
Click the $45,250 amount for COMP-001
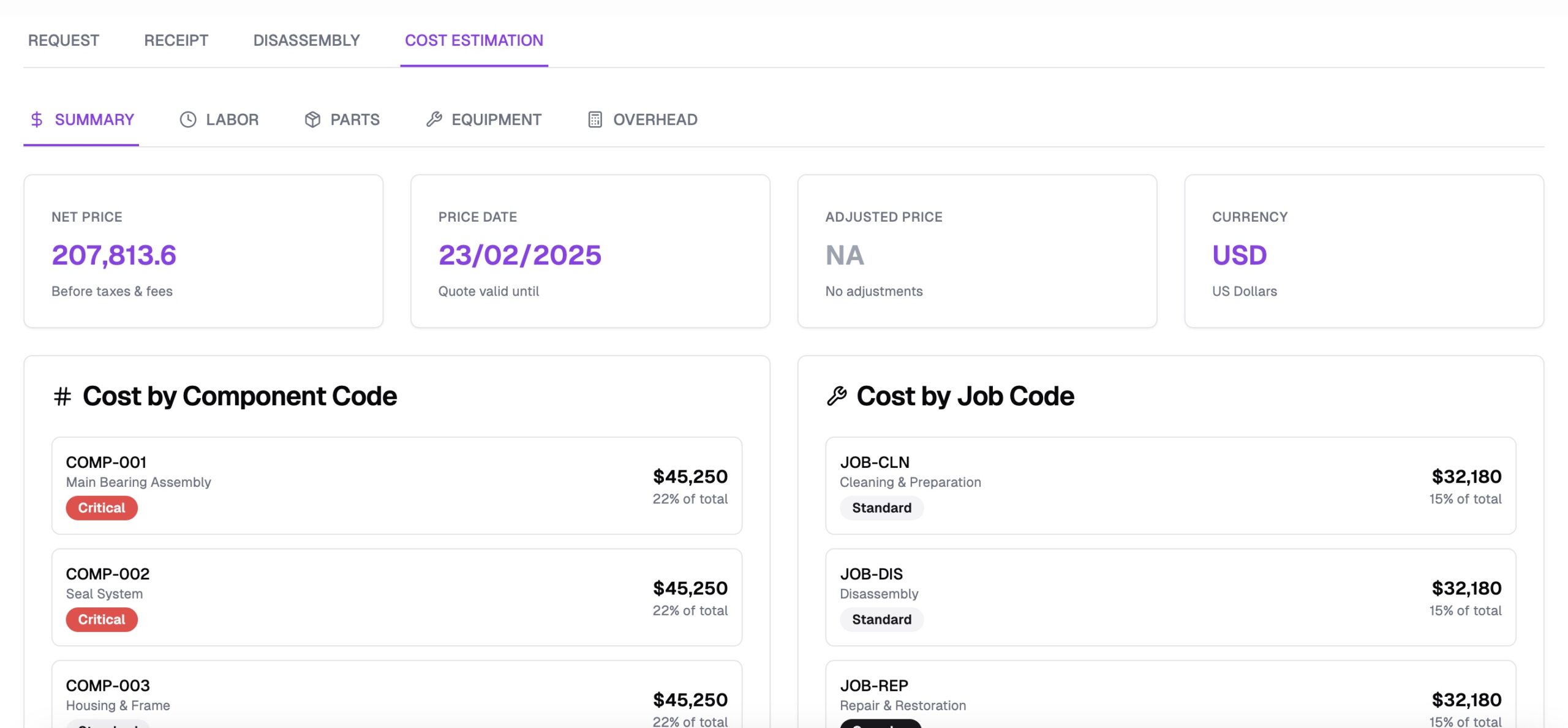tap(690, 476)
